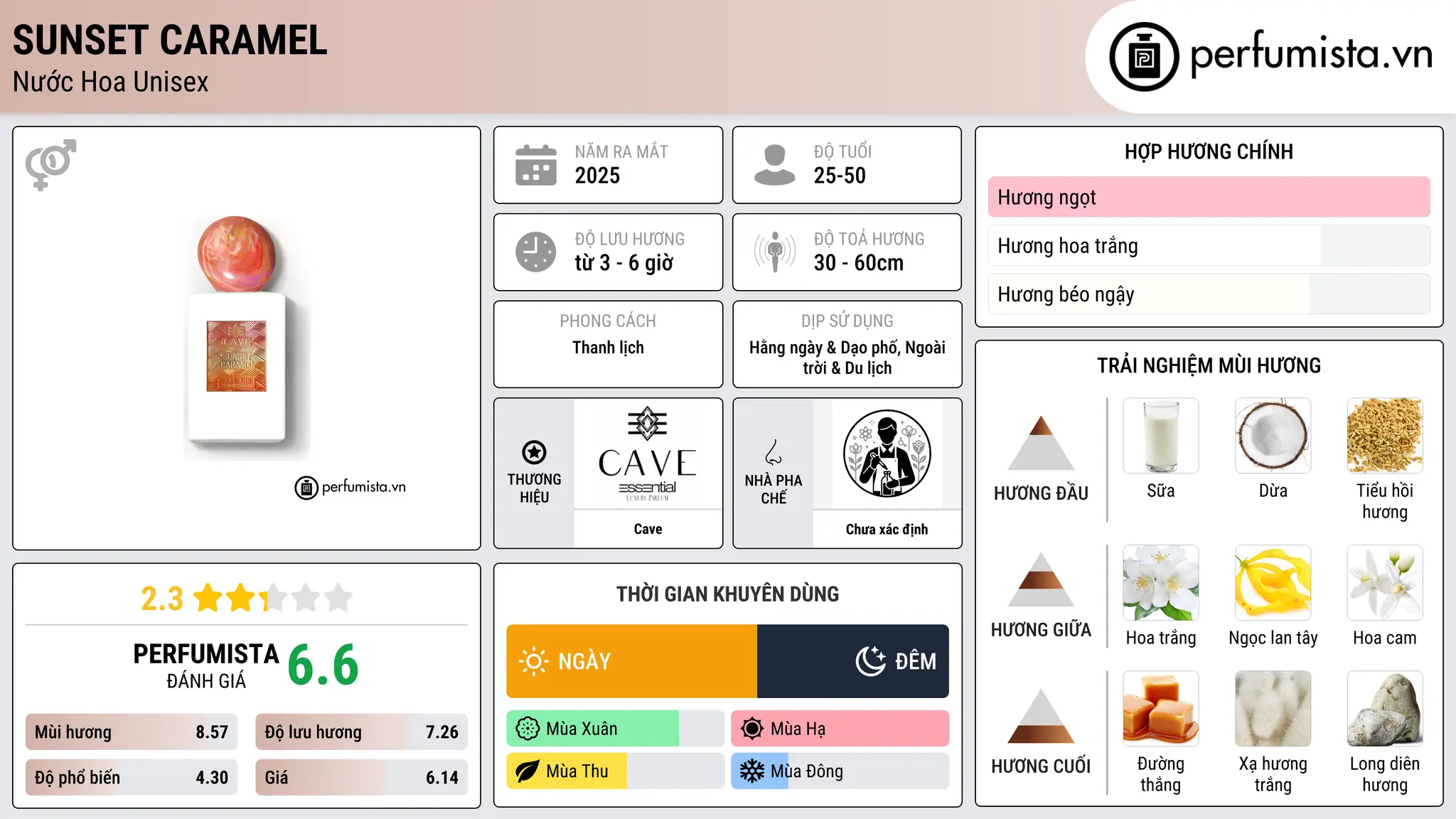Screen dimensions: 1456x819
Task: Click the sun icon for Mùa Hạ
Action: pos(751,729)
